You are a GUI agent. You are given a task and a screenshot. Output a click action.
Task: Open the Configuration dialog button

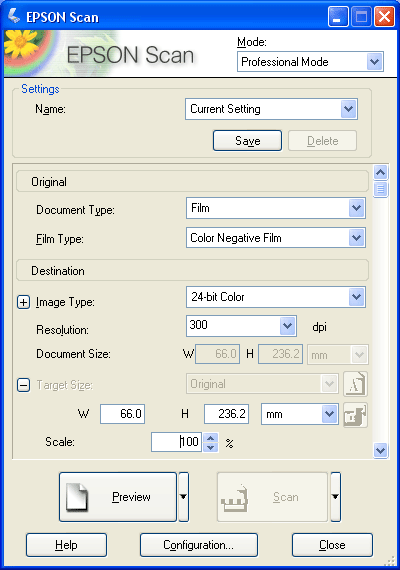(x=199, y=545)
